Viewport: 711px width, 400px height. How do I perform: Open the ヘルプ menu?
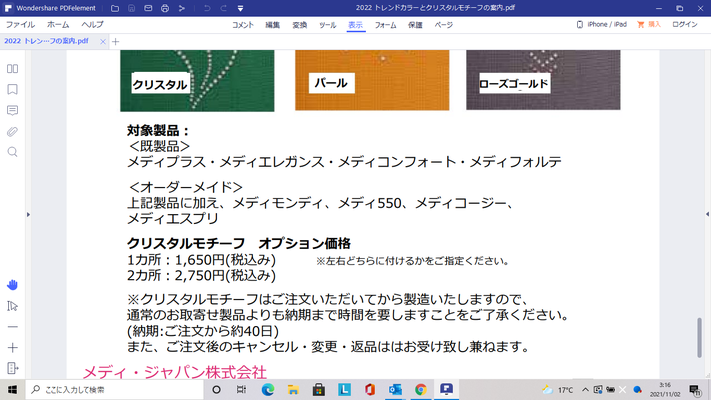(x=93, y=24)
